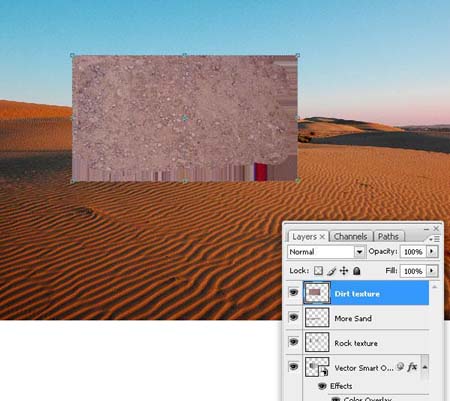Click the Effects row label
450x401 pixels.
341,386
